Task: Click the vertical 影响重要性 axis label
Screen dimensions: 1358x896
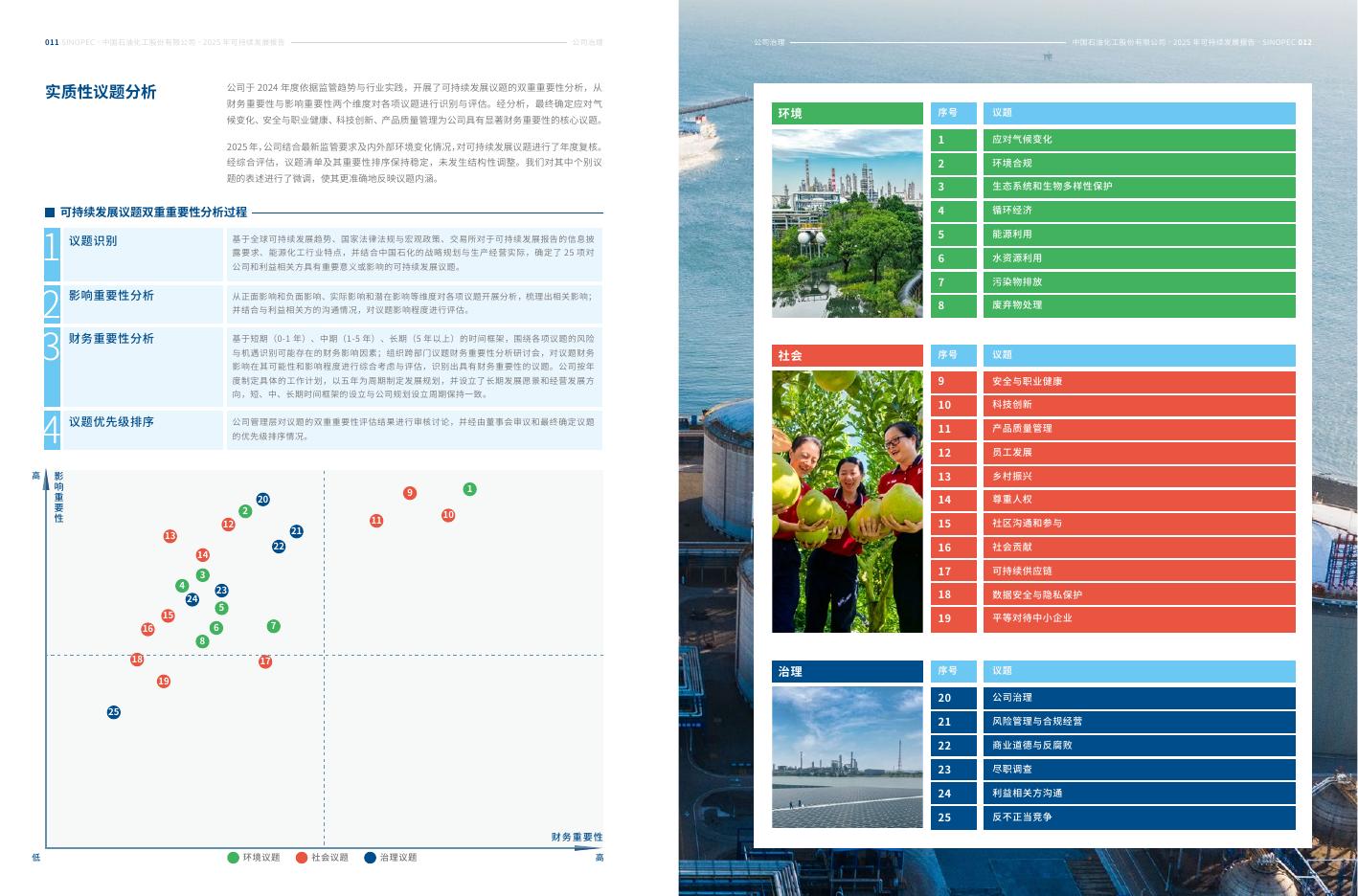Action: (59, 498)
